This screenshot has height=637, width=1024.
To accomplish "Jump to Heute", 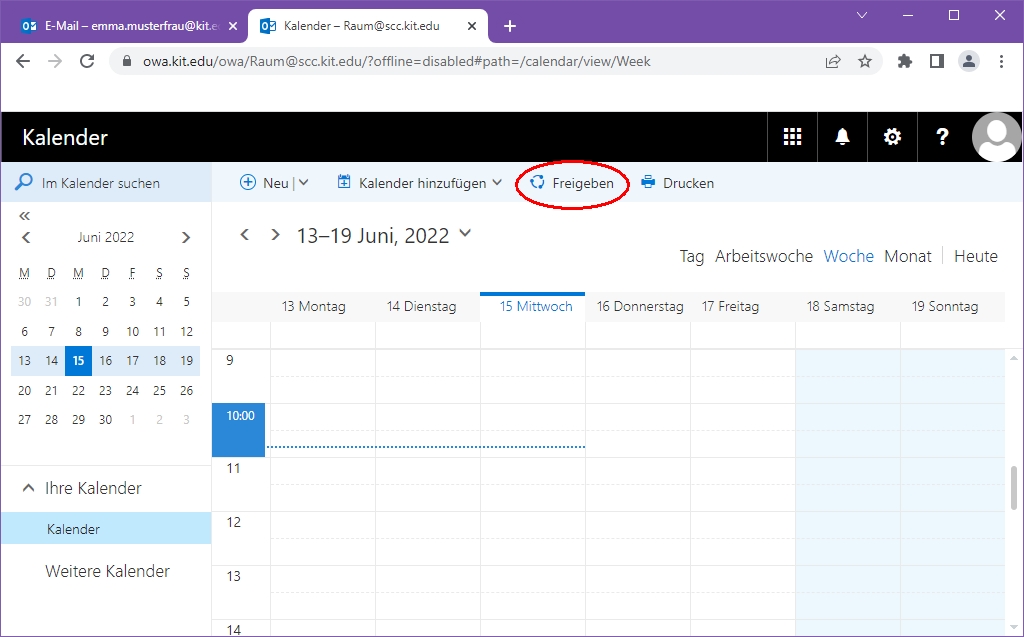I will pyautogui.click(x=975, y=256).
